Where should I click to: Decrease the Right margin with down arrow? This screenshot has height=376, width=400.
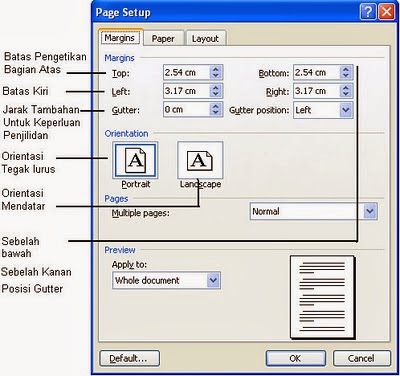click(346, 94)
